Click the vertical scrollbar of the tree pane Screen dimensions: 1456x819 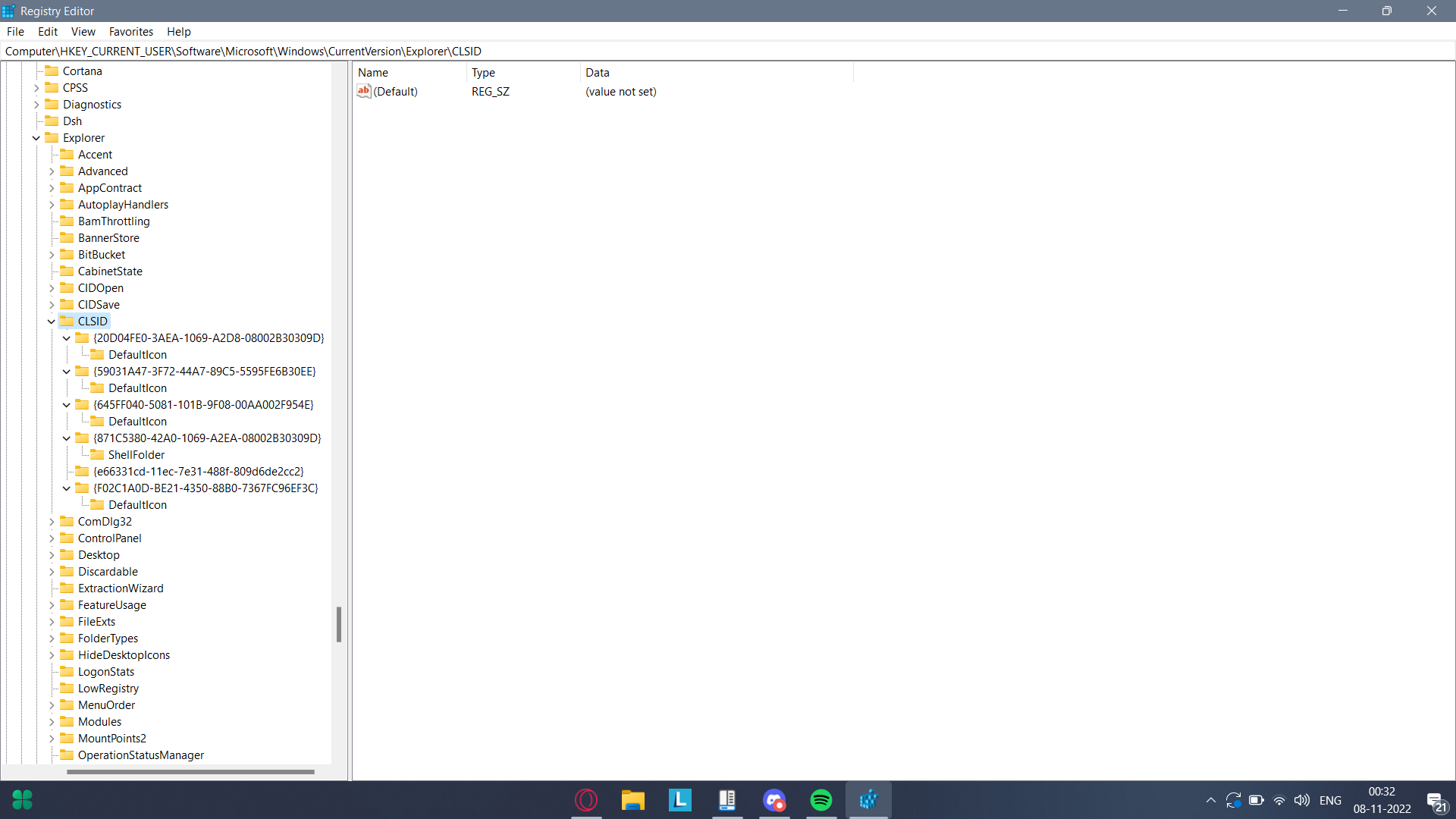click(338, 625)
